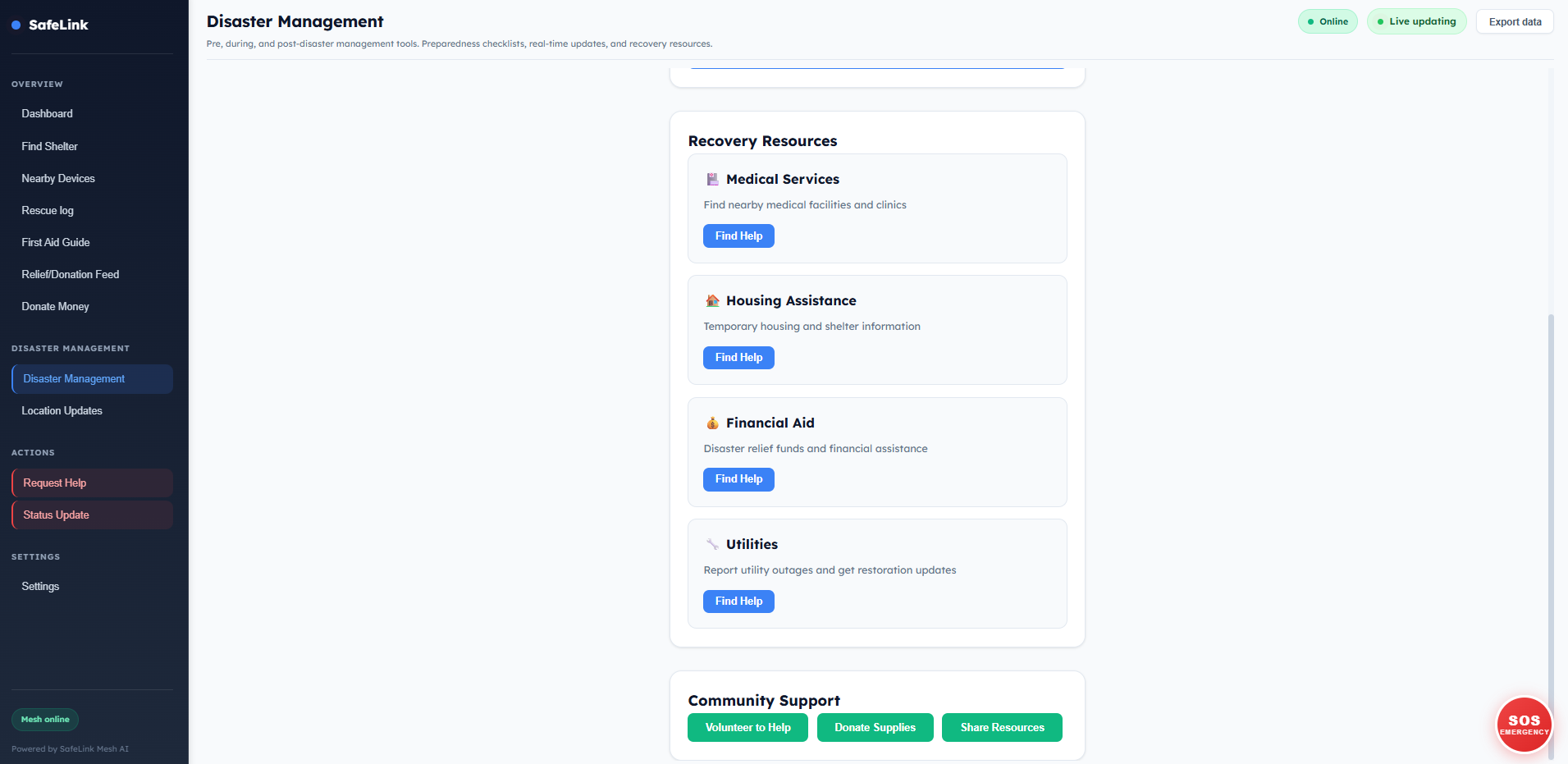
Task: Click the SafeLink logo dot
Action: (x=16, y=25)
